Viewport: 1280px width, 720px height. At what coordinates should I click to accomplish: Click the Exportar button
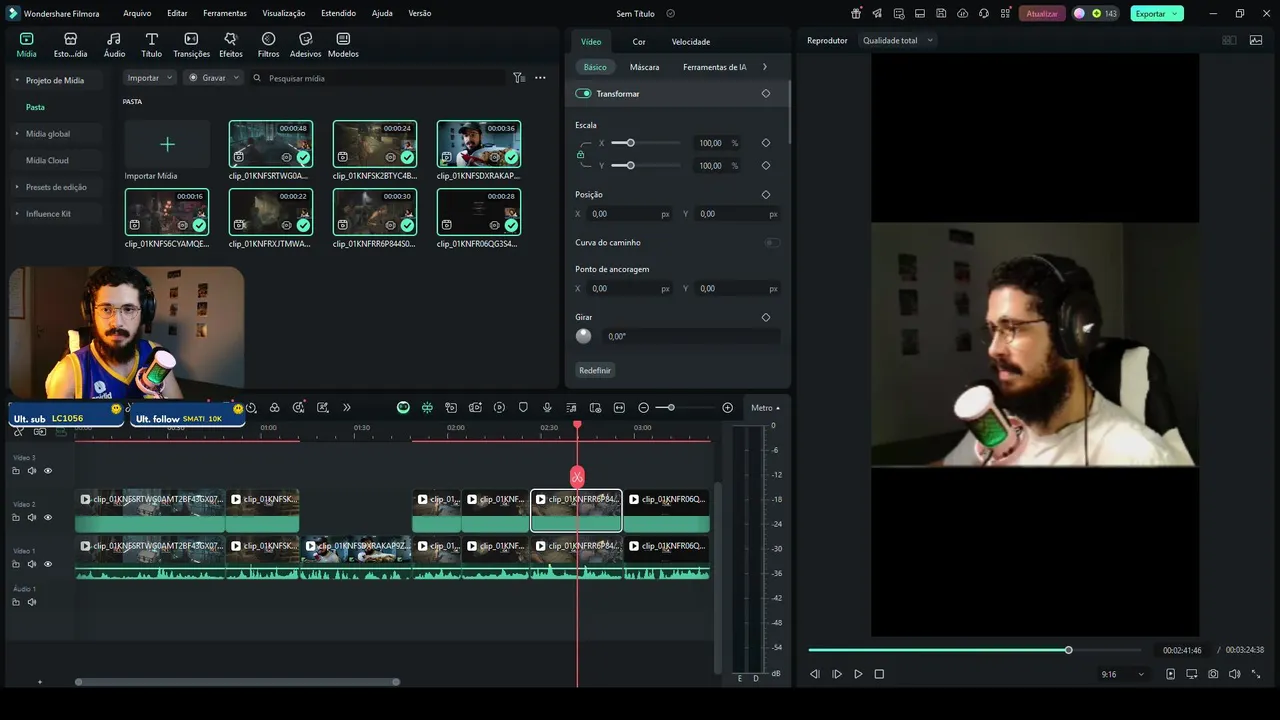pos(1157,13)
